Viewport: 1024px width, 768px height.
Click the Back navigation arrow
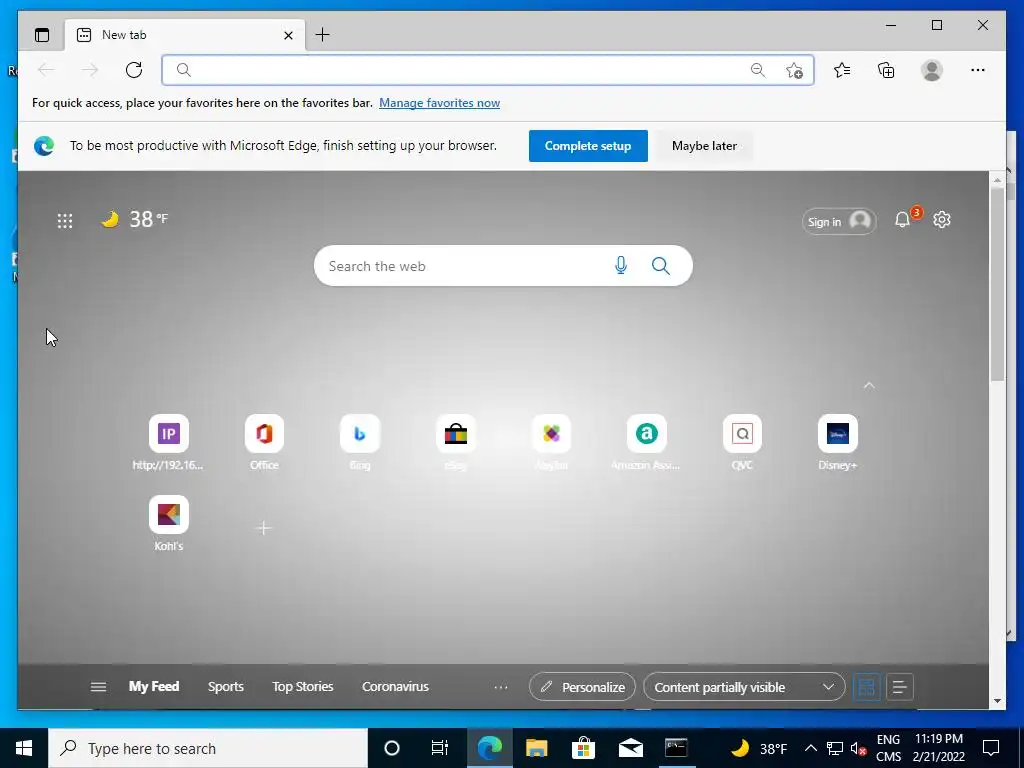46,70
